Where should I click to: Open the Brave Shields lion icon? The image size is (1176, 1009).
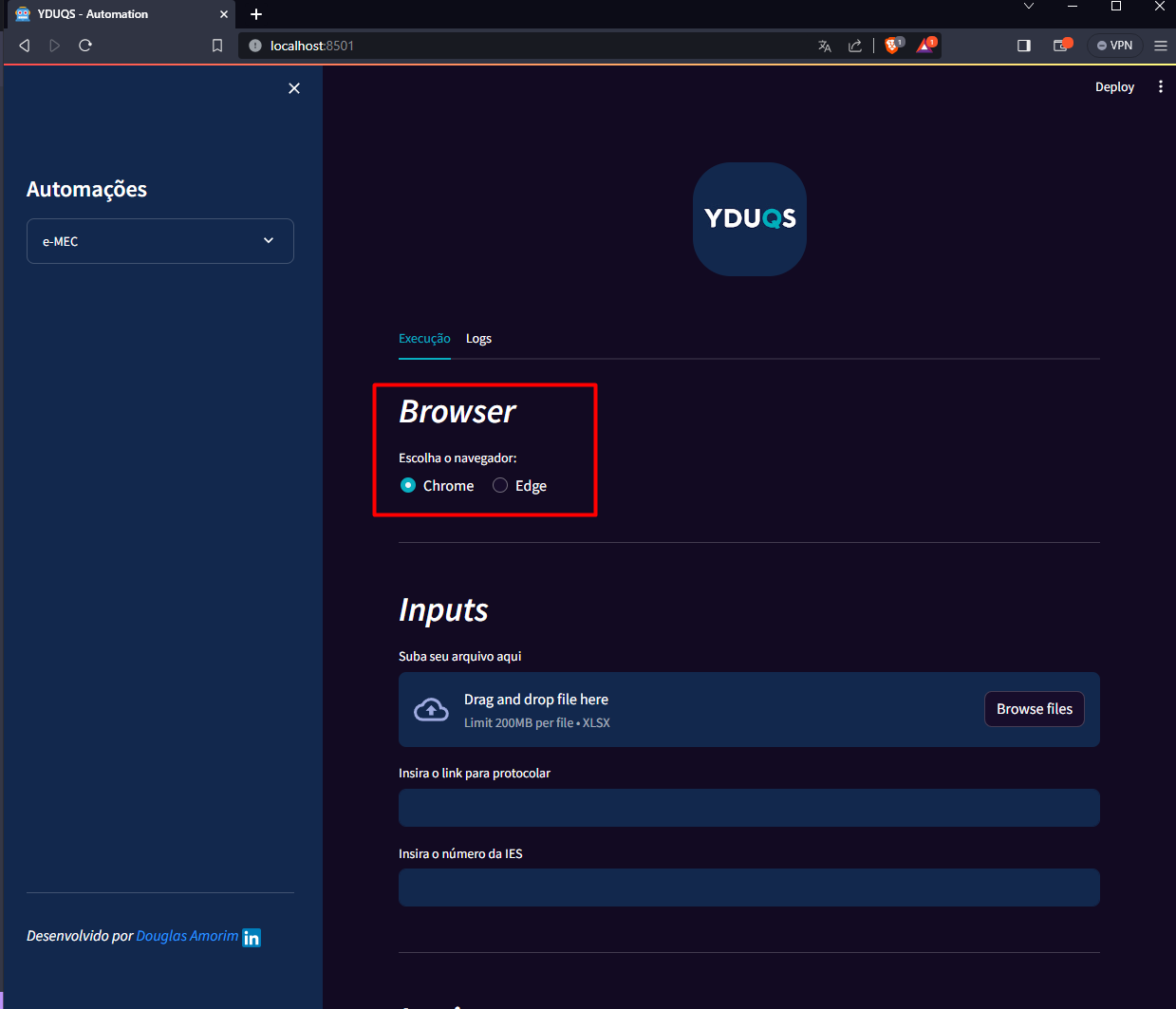click(x=893, y=46)
